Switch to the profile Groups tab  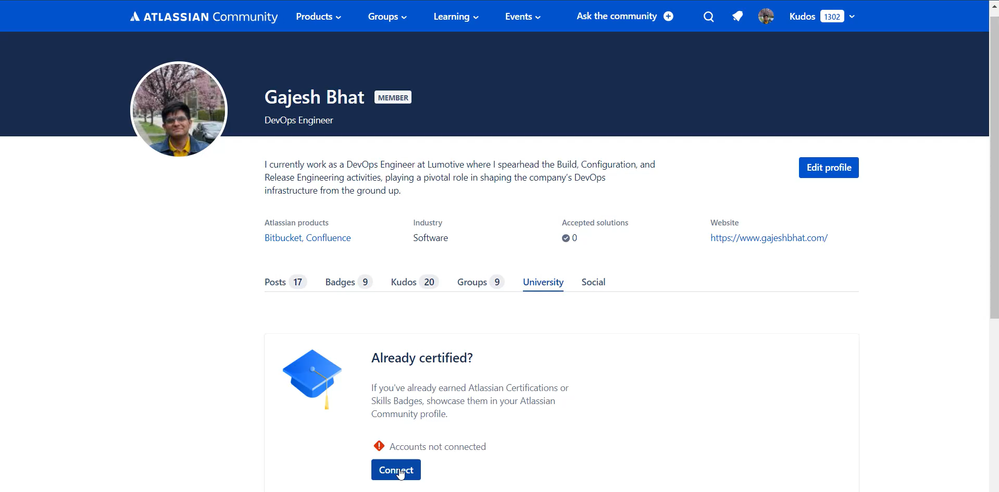pyautogui.click(x=480, y=282)
